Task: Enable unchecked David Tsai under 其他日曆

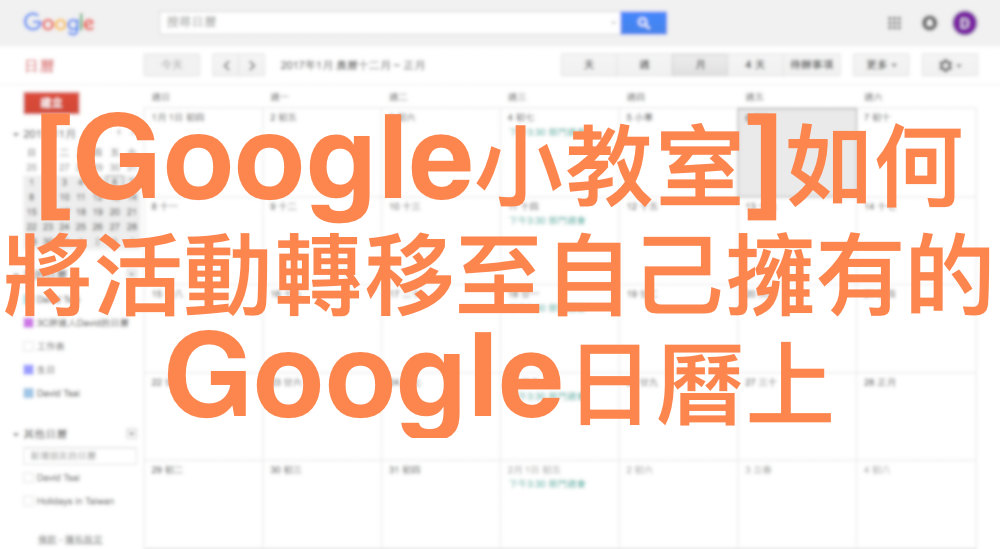Action: tap(28, 478)
